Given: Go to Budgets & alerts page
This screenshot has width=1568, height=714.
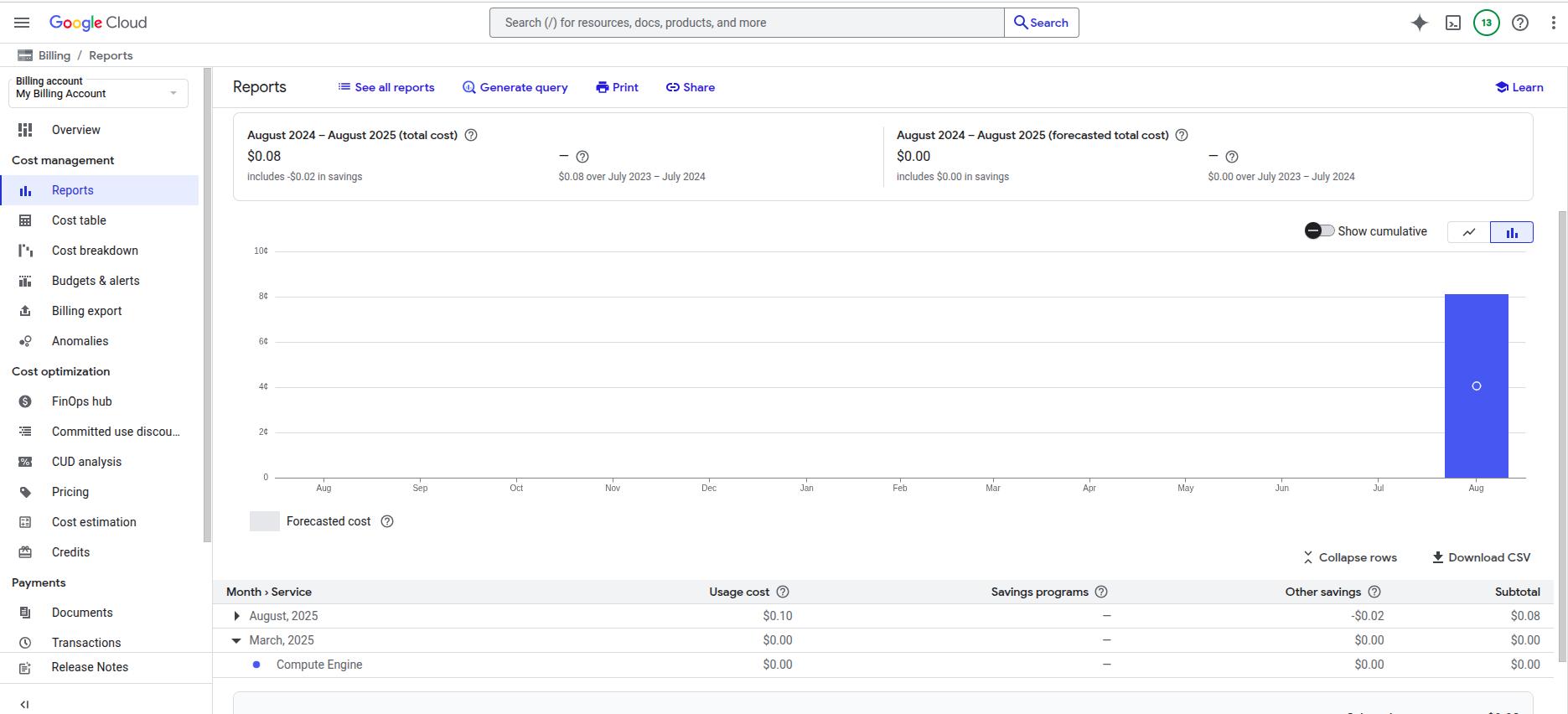Looking at the screenshot, I should (x=96, y=281).
